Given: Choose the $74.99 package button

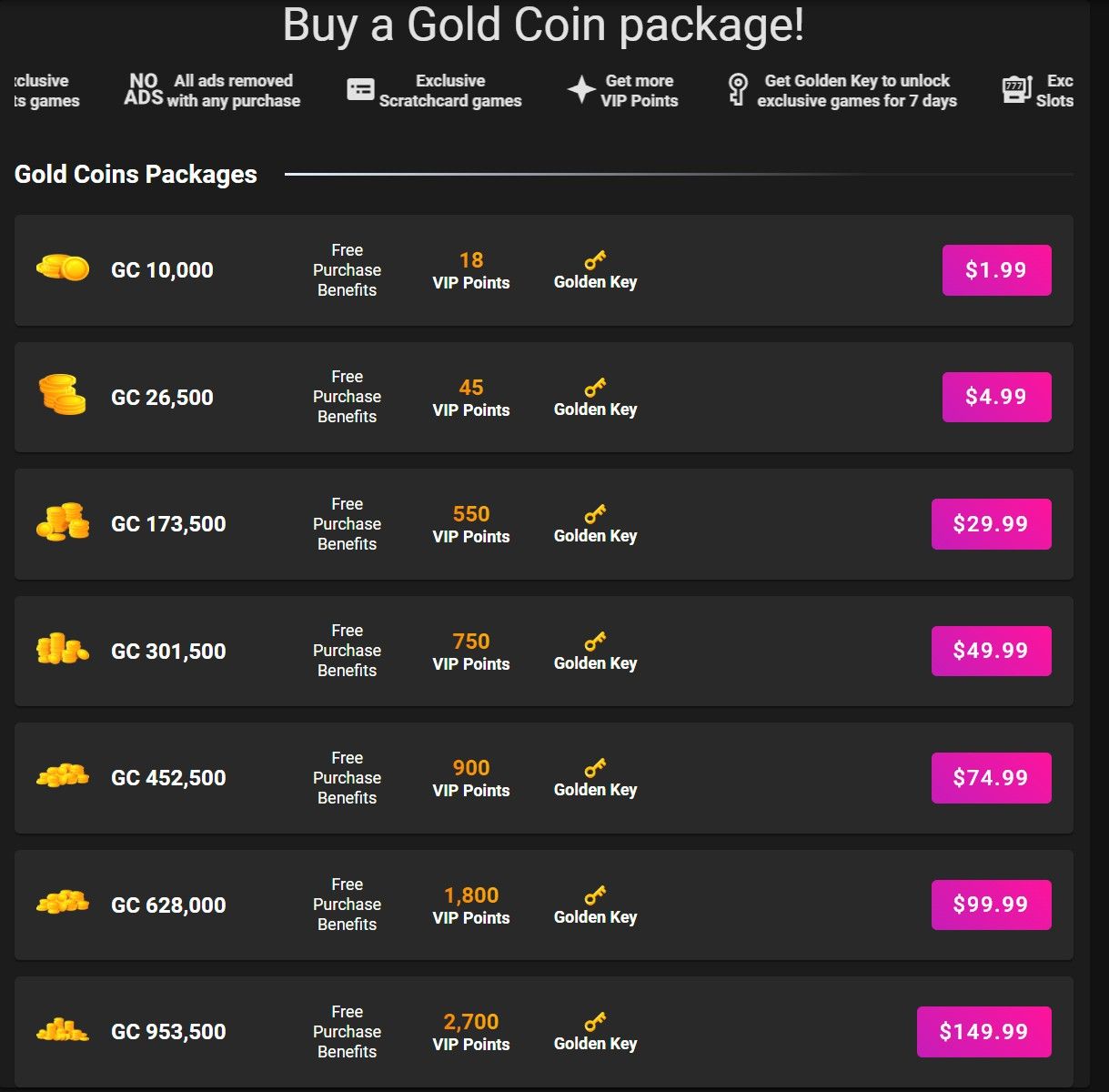Looking at the screenshot, I should pyautogui.click(x=991, y=778).
